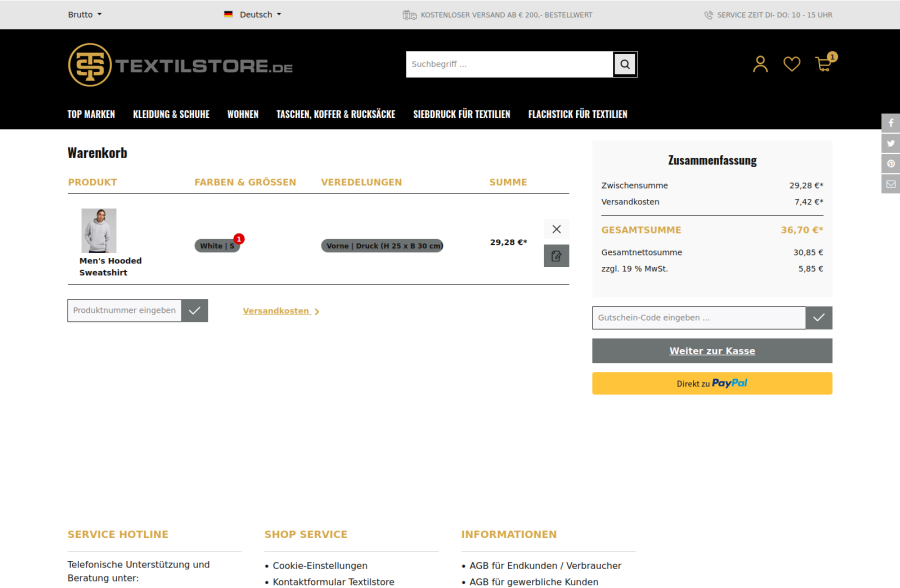The width and height of the screenshot is (900, 588).
Task: Click the Men's Hooded Sweatshirt thumbnail
Action: 99,231
